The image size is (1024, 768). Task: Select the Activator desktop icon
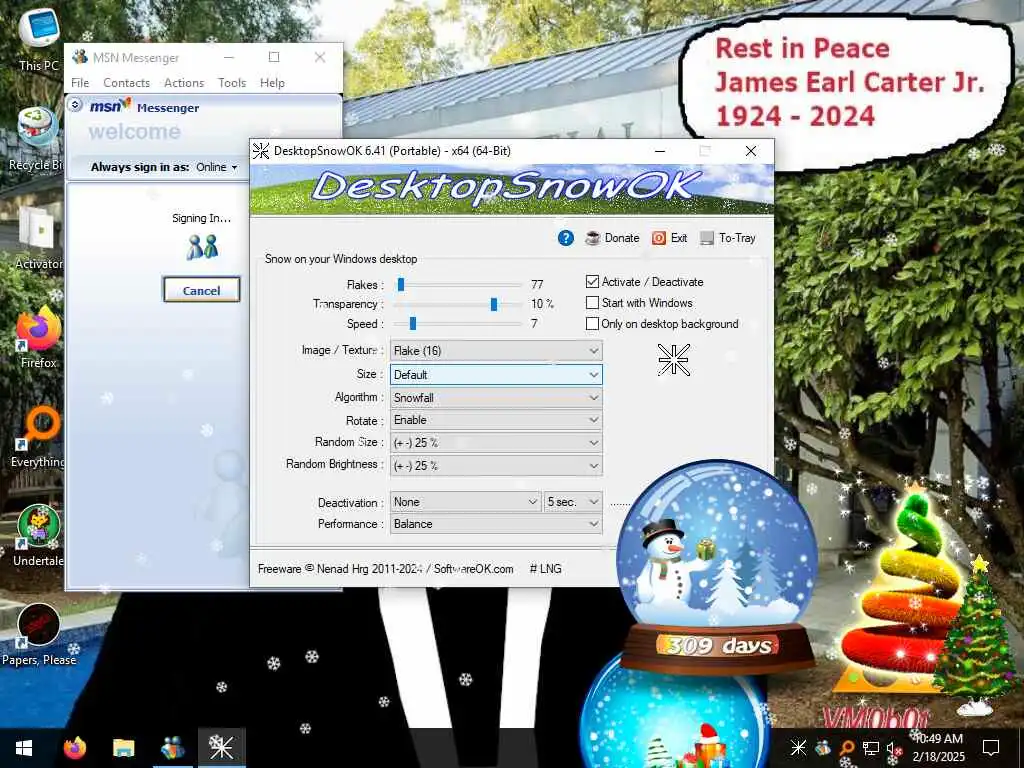click(x=38, y=238)
